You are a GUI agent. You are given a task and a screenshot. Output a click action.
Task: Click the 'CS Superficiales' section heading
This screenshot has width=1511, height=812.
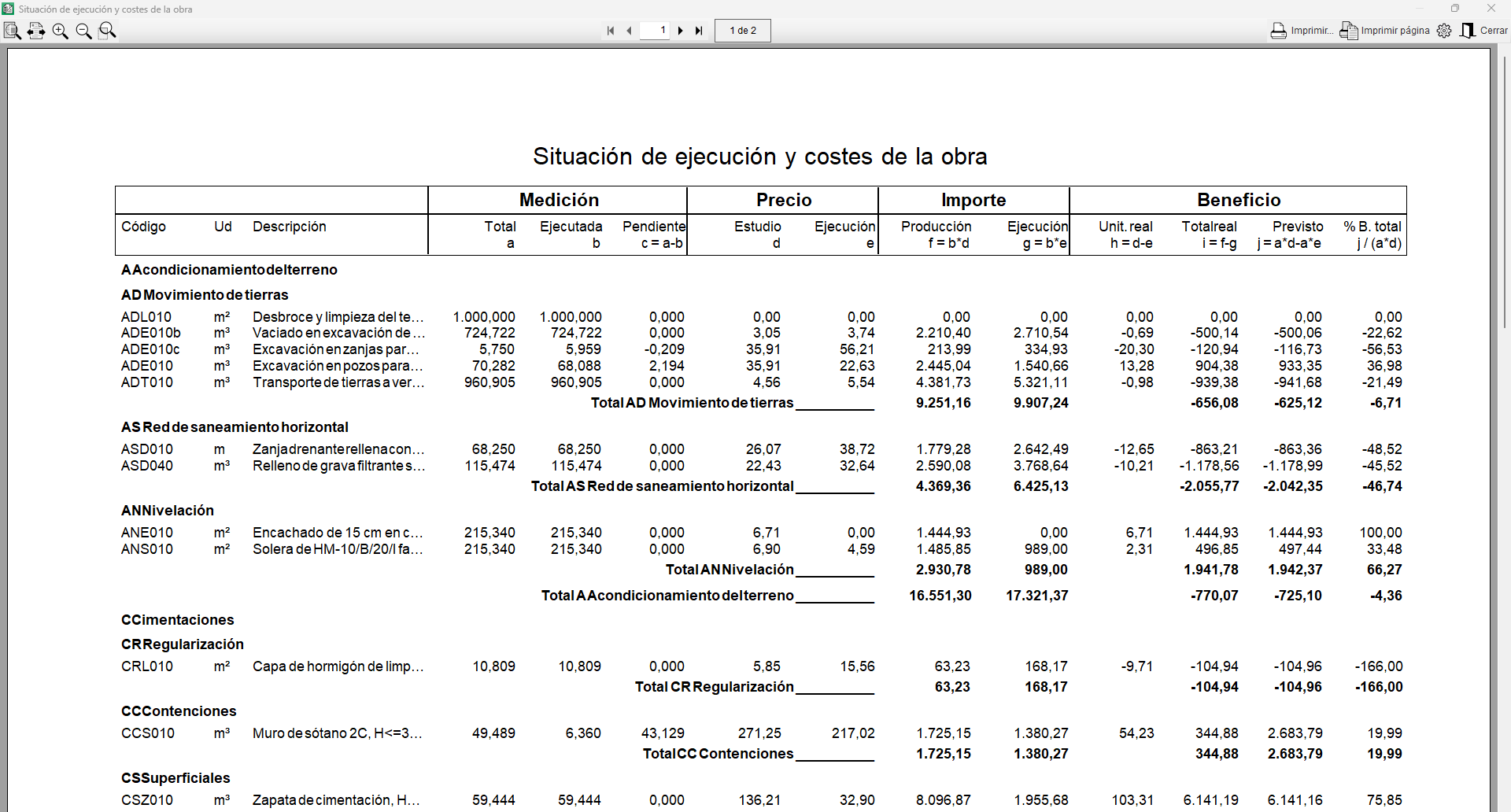pos(175,778)
